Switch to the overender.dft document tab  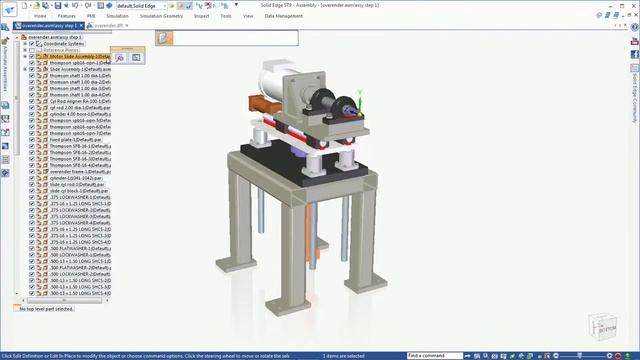[109, 26]
